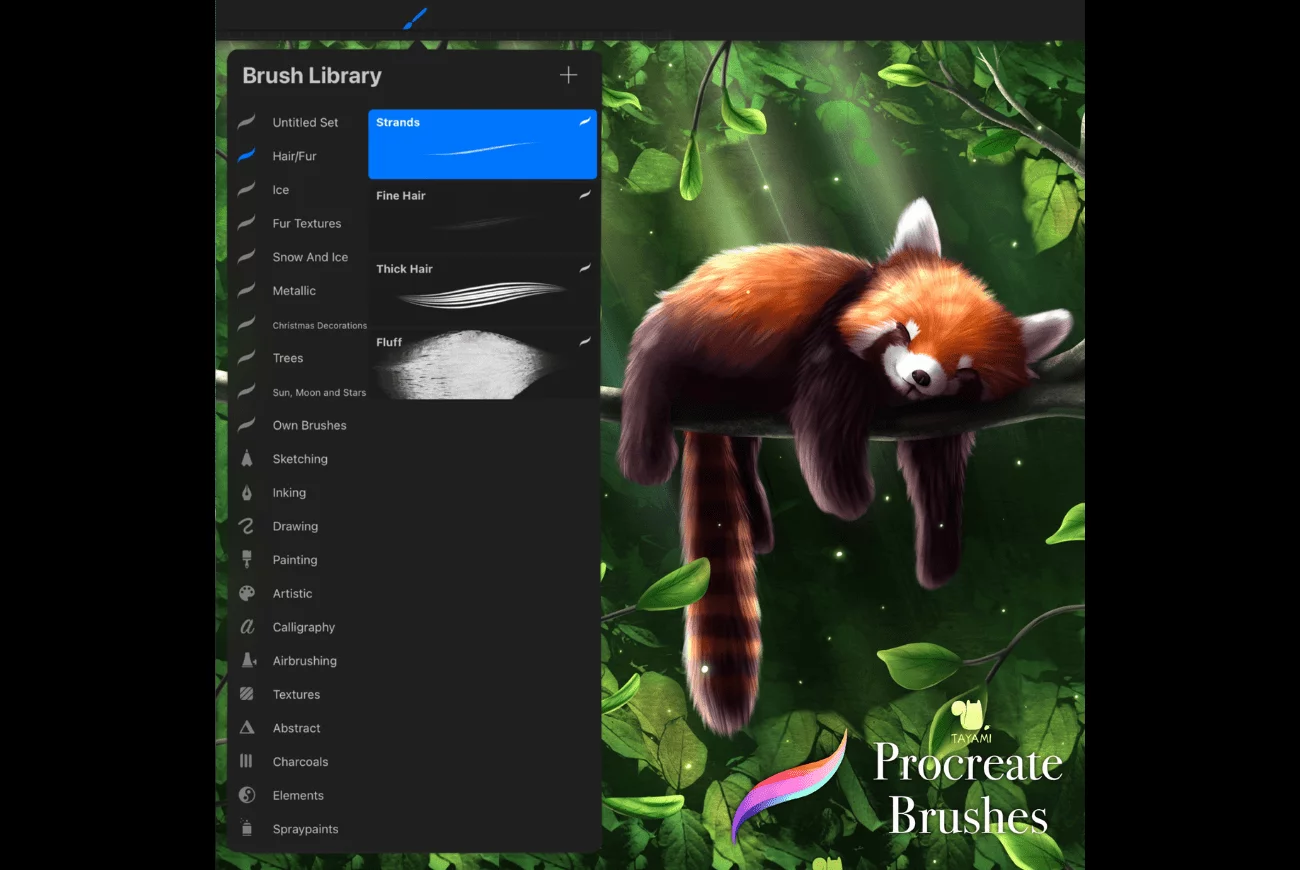The height and width of the screenshot is (870, 1300).
Task: Select the Fine Hair brush
Action: 483,217
